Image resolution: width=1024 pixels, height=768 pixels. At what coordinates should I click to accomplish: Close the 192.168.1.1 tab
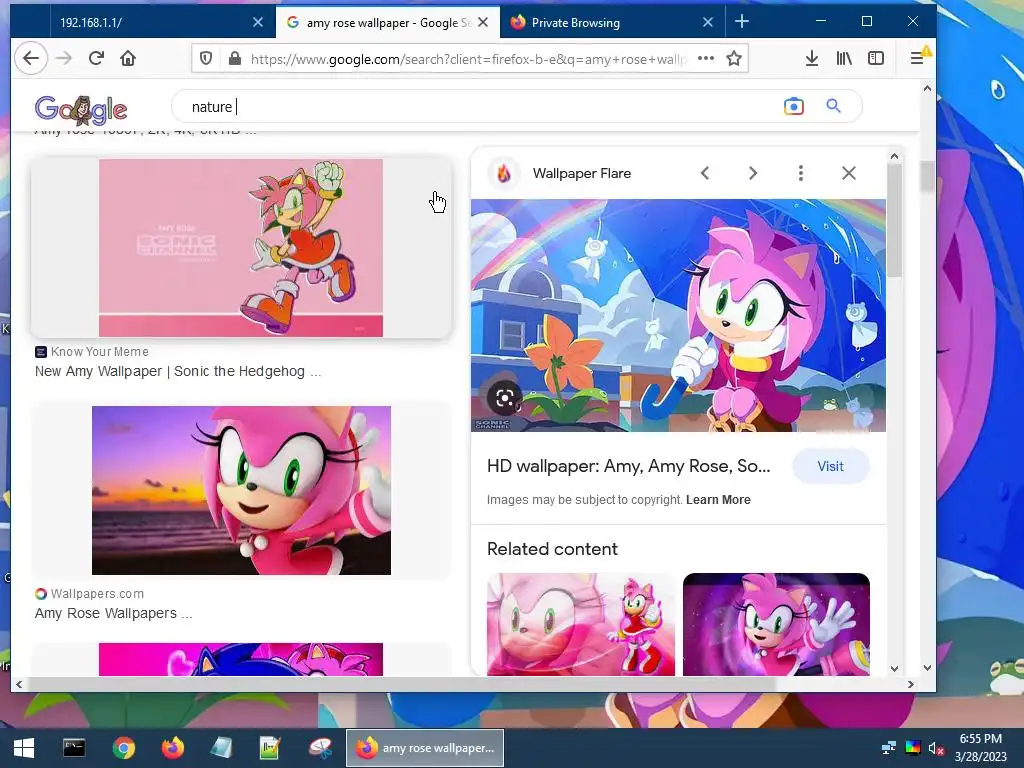point(258,22)
